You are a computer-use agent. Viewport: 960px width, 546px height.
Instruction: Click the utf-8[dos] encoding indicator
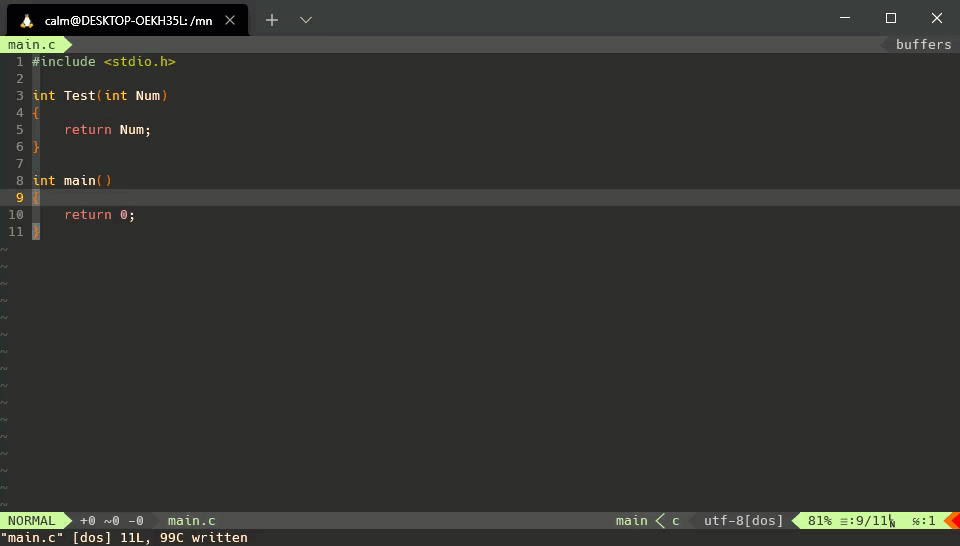[x=743, y=521]
